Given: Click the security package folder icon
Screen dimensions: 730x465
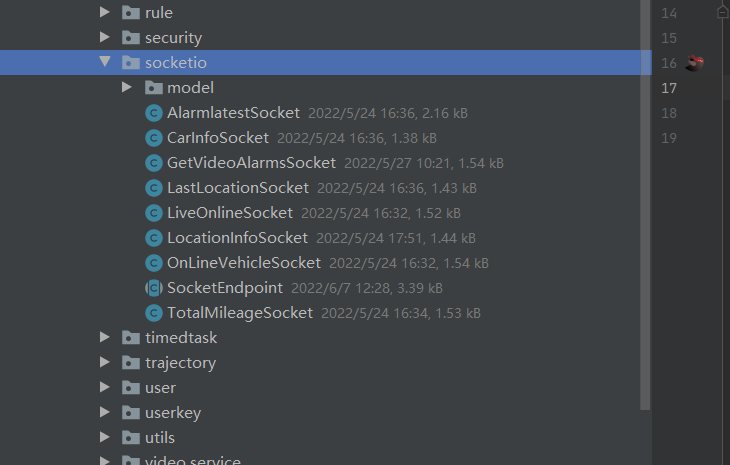Looking at the screenshot, I should [131, 38].
